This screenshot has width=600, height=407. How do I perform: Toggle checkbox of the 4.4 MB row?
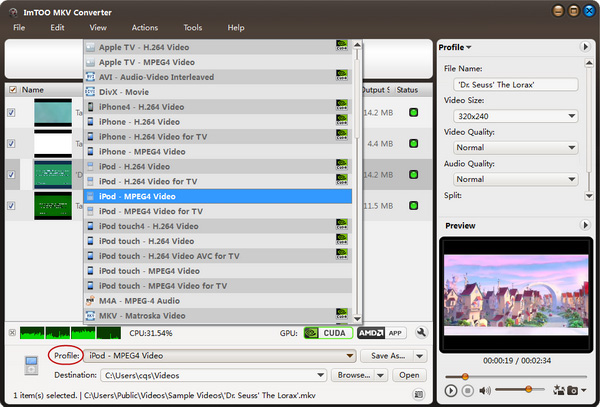[x=11, y=143]
